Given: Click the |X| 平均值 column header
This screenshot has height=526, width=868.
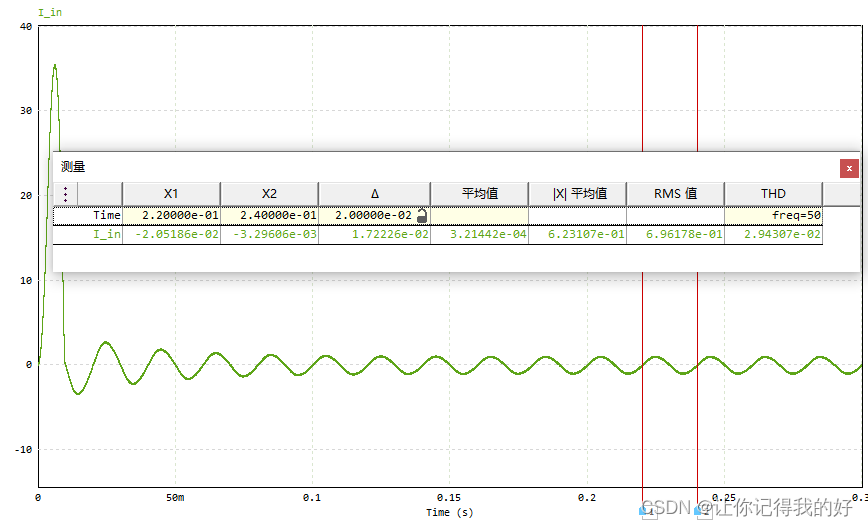Looking at the screenshot, I should (x=578, y=194).
